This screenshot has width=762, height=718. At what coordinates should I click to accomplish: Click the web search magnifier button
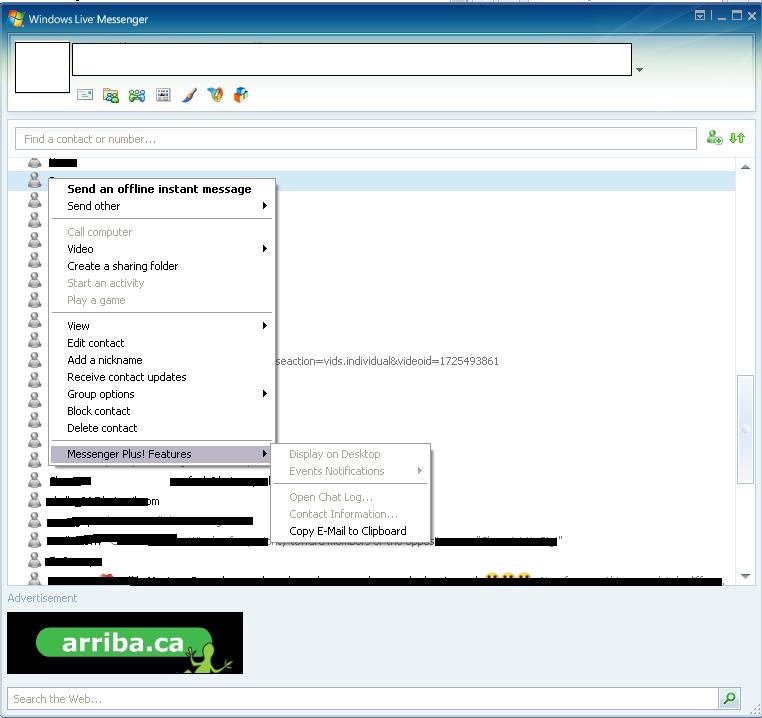(x=730, y=698)
